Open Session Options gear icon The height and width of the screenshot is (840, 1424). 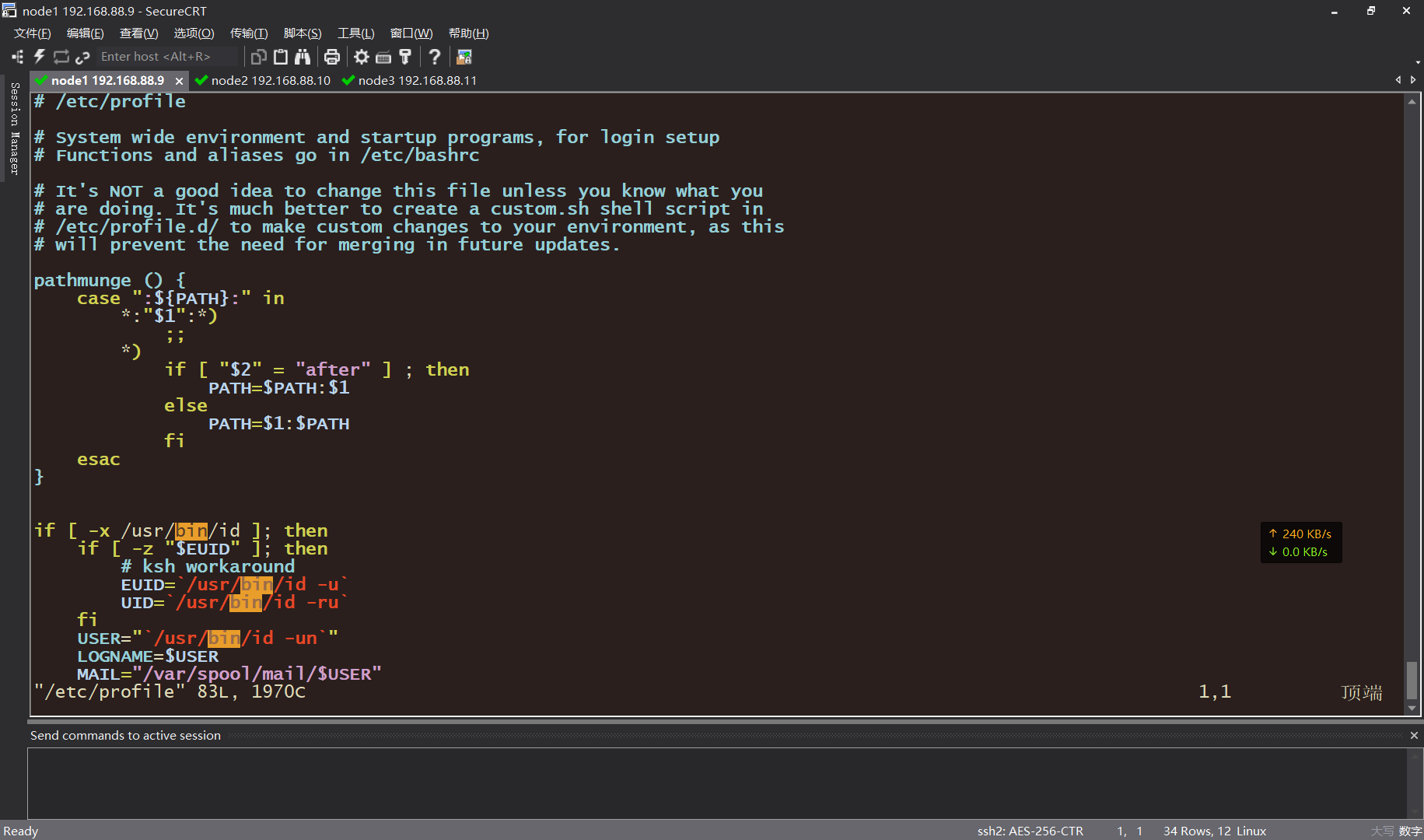(362, 57)
